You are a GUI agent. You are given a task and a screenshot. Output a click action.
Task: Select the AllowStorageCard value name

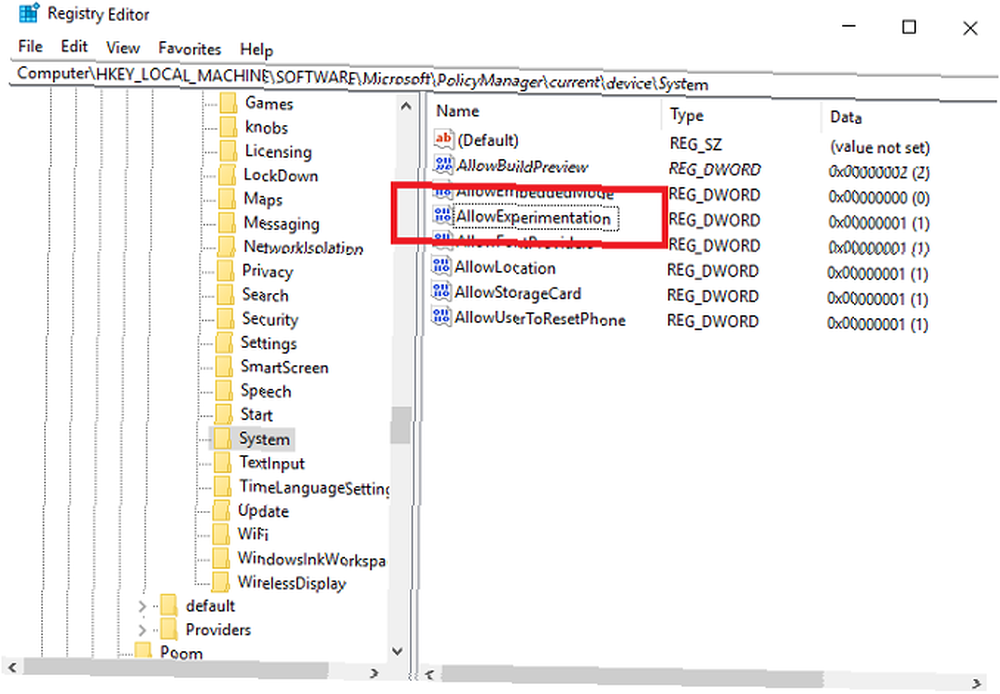518,293
